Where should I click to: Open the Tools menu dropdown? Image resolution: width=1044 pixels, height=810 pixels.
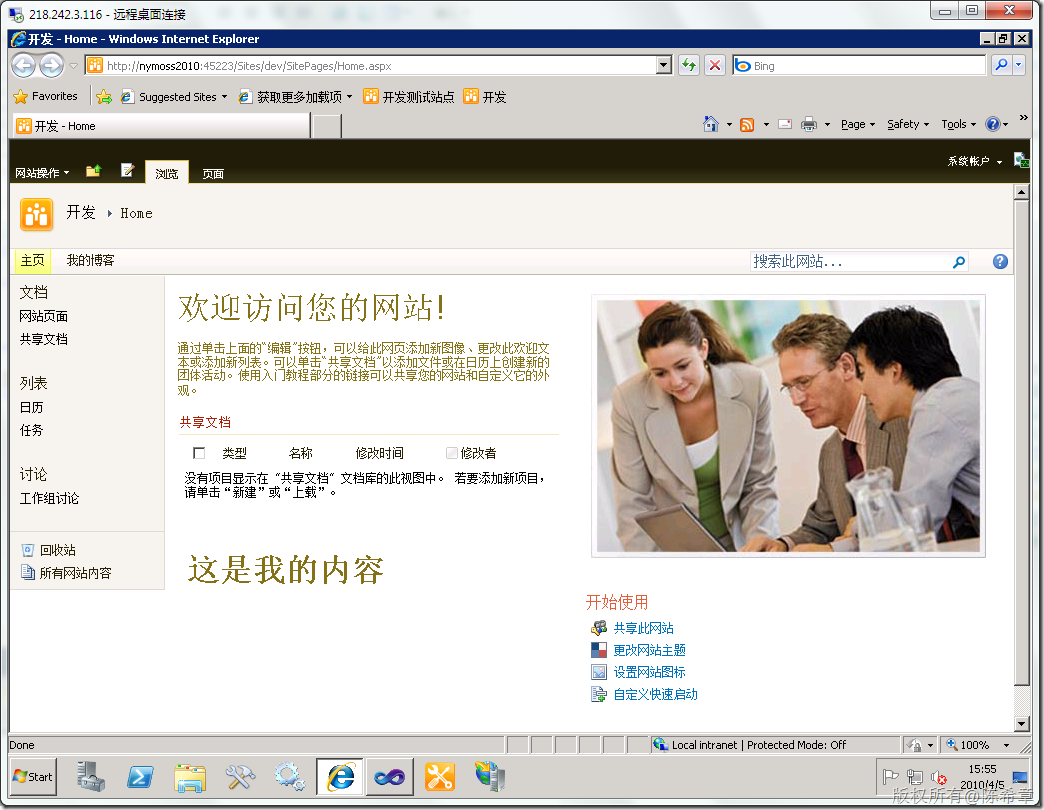tap(958, 124)
